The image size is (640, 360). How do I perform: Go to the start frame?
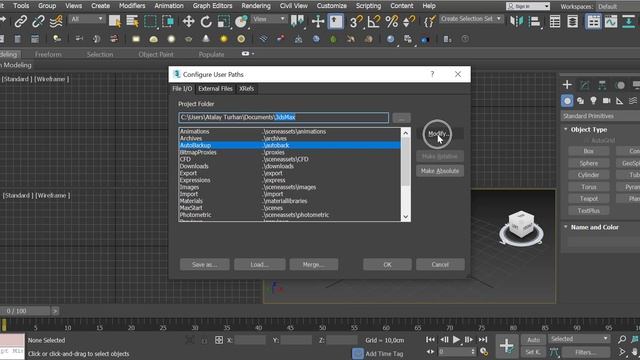click(x=430, y=340)
